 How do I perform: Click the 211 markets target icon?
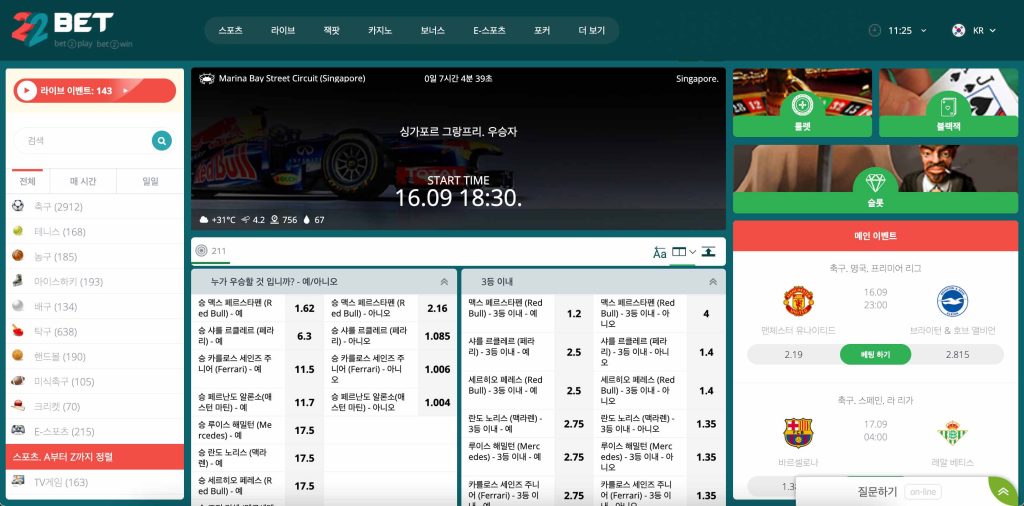[x=201, y=251]
